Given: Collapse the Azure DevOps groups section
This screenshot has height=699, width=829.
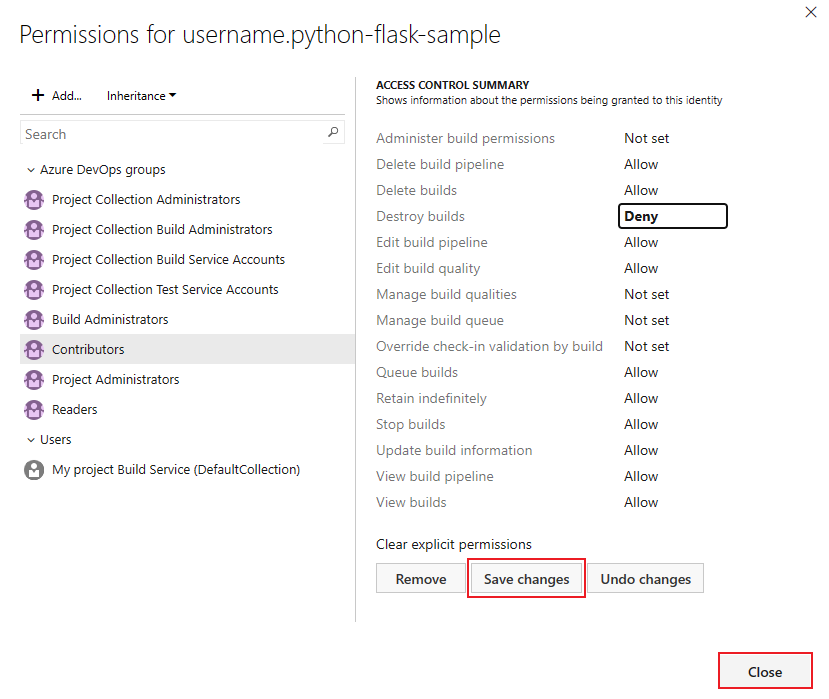Looking at the screenshot, I should pos(31,170).
